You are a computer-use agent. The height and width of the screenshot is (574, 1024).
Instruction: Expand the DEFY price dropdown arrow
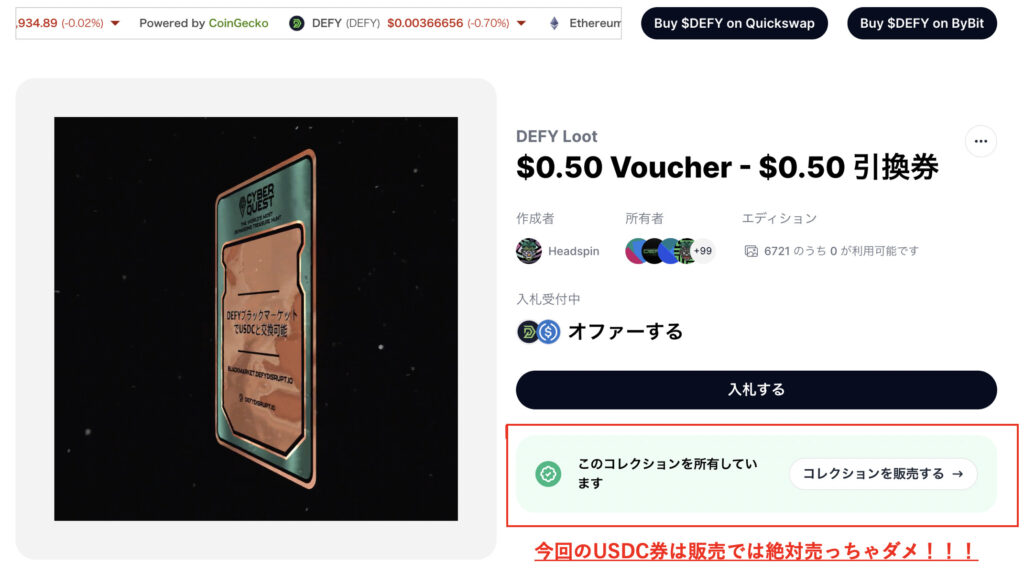(x=521, y=24)
